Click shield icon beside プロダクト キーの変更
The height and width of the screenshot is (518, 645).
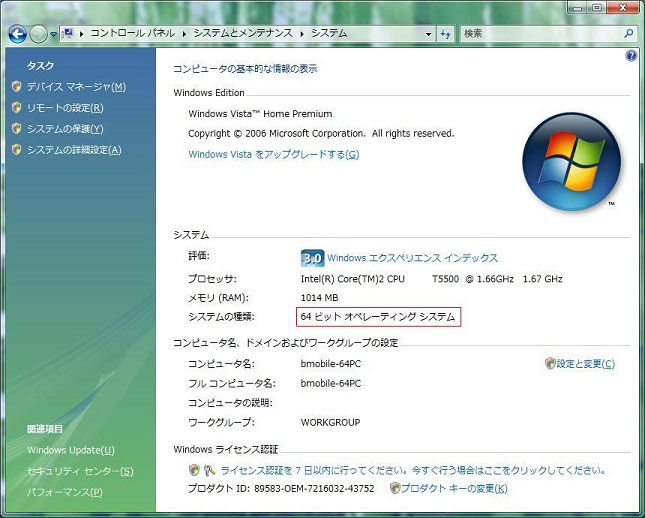395,488
